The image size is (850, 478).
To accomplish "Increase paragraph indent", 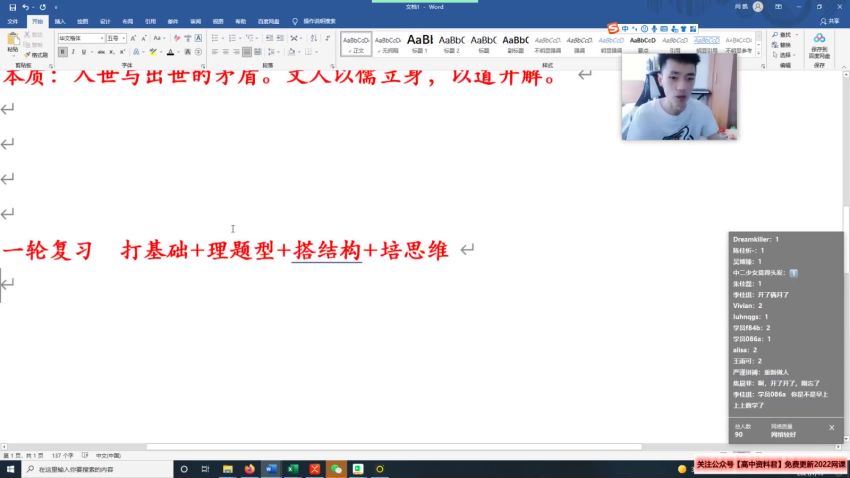I will (280, 38).
